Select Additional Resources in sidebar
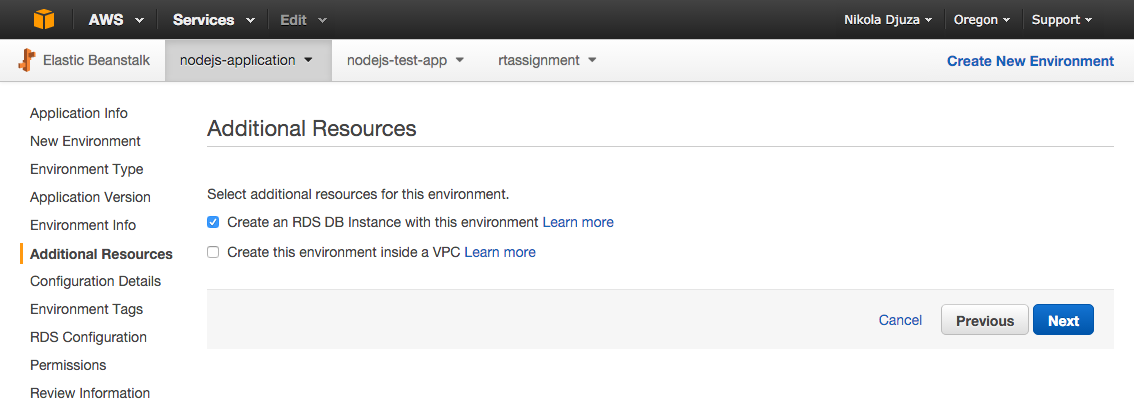Image resolution: width=1134 pixels, height=414 pixels. click(101, 254)
